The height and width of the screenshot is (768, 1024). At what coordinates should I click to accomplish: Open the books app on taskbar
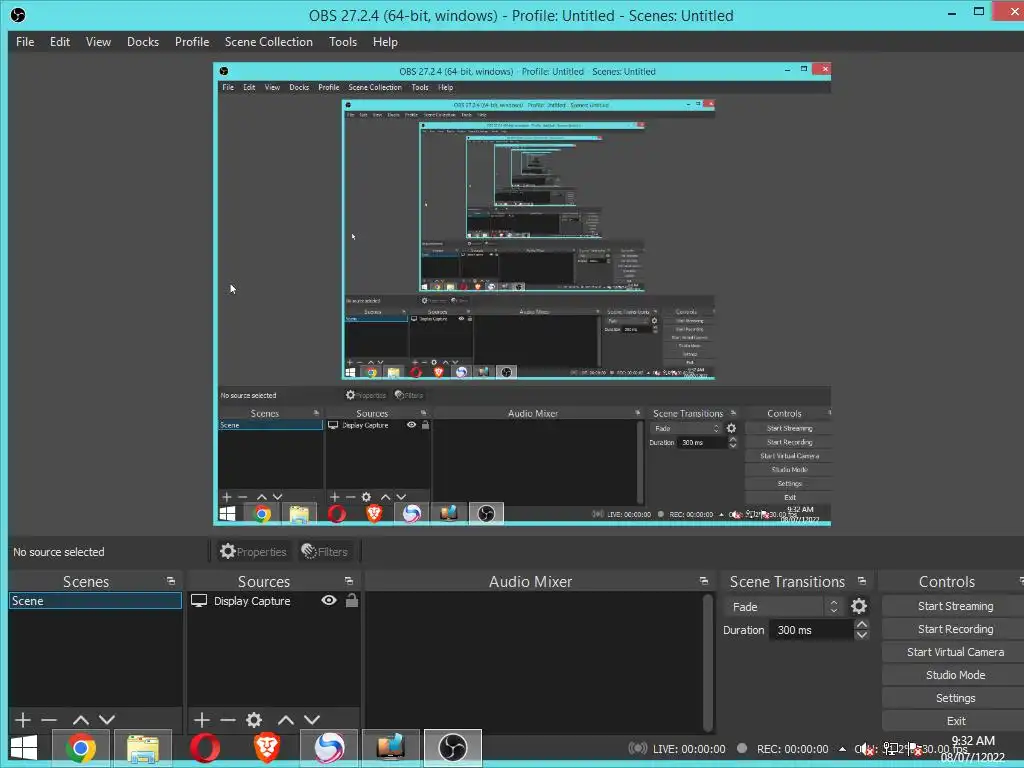(391, 748)
